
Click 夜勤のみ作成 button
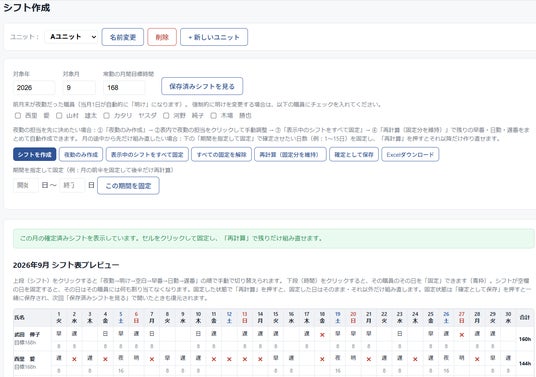click(81, 154)
